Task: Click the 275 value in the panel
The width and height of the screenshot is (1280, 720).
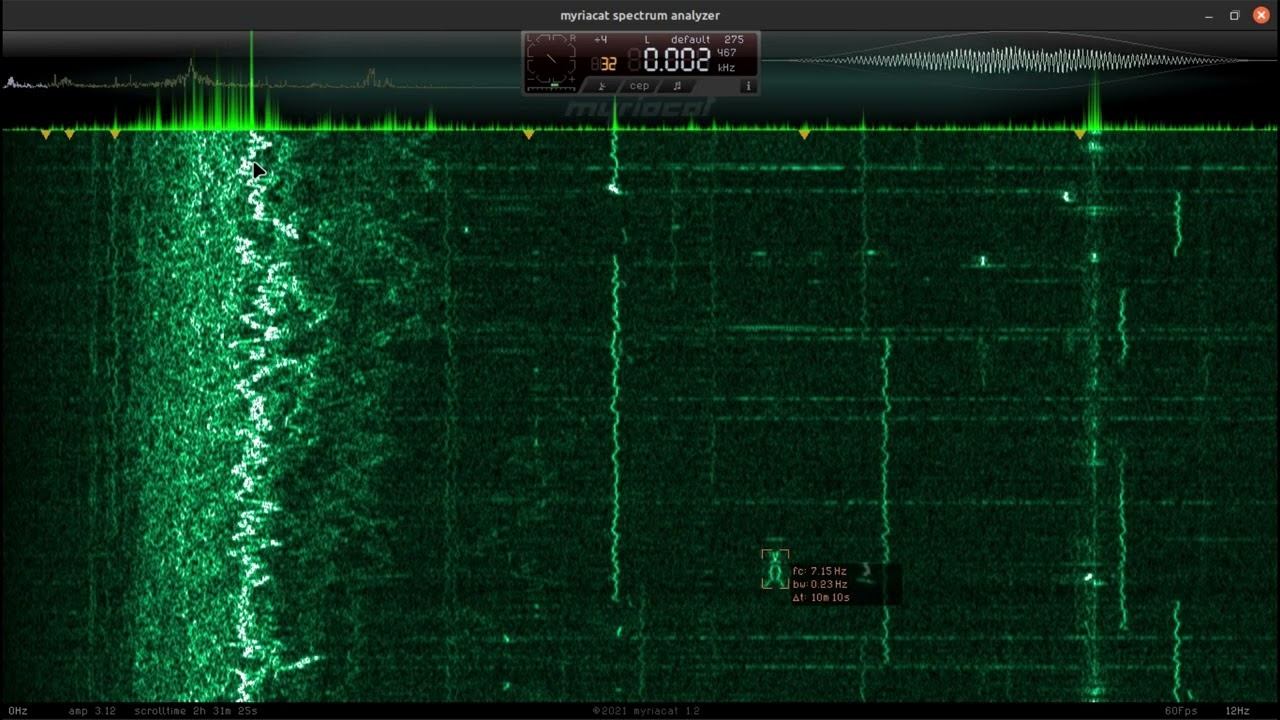Action: click(x=734, y=40)
